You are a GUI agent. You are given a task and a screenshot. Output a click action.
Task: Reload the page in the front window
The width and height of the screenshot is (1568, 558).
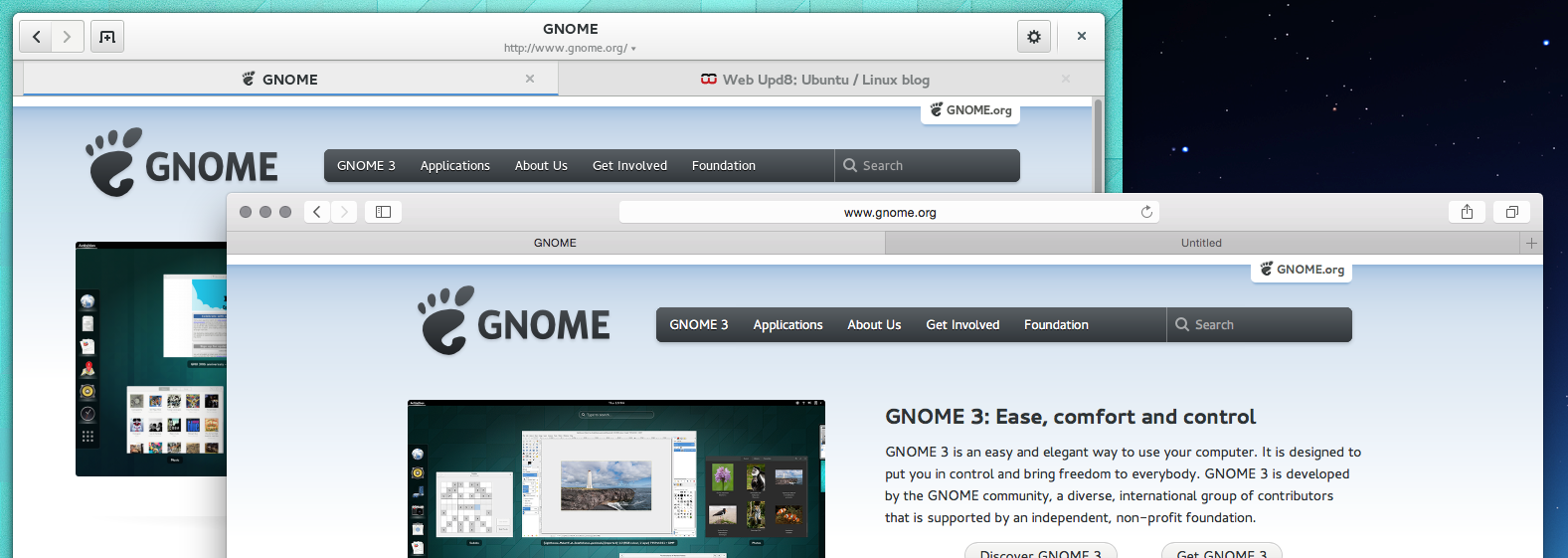coord(1146,212)
